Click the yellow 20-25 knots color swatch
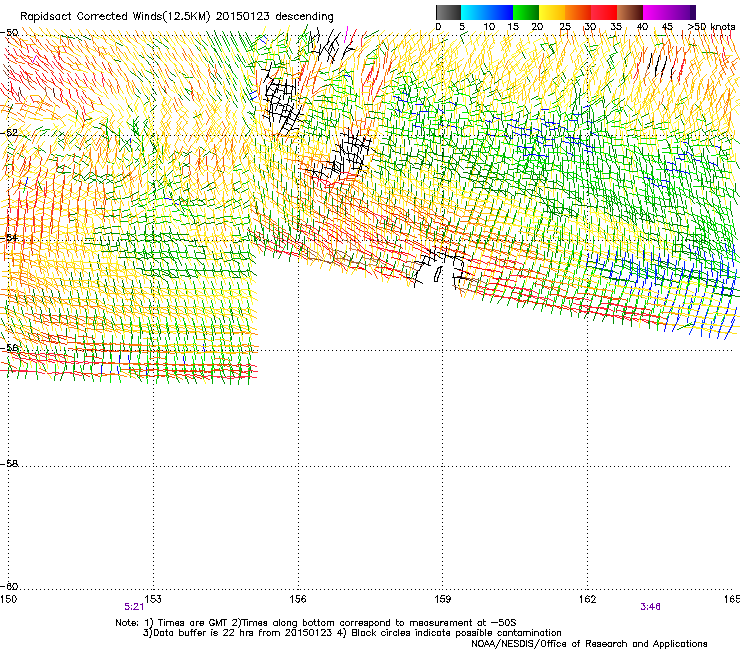This screenshot has height=650, width=740. (x=552, y=12)
